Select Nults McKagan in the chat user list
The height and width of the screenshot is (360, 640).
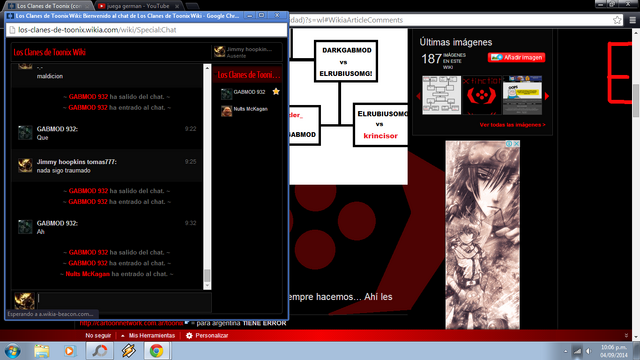[x=247, y=111]
